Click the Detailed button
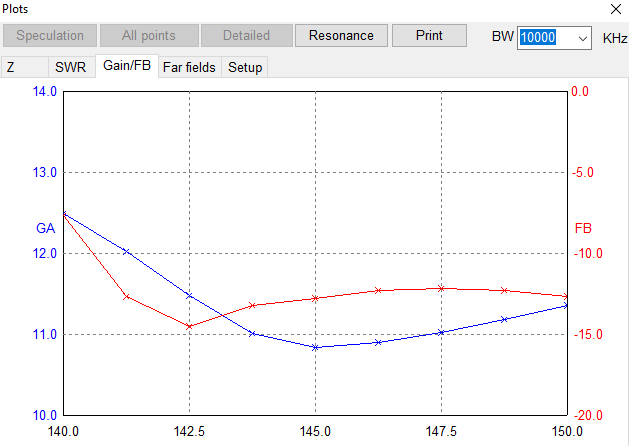Viewport: 629px width, 446px height. pyautogui.click(x=246, y=36)
